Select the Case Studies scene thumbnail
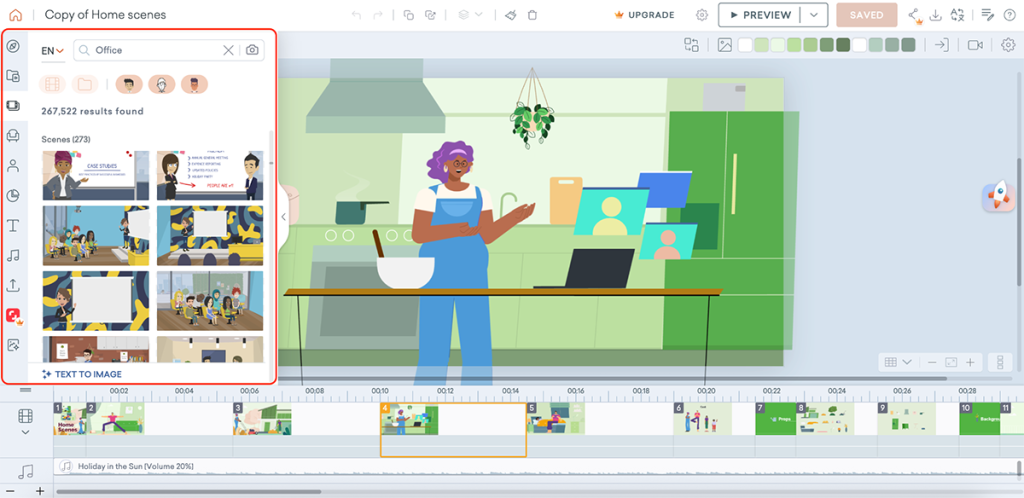Screen dimensions: 1024x498 (x=96, y=176)
